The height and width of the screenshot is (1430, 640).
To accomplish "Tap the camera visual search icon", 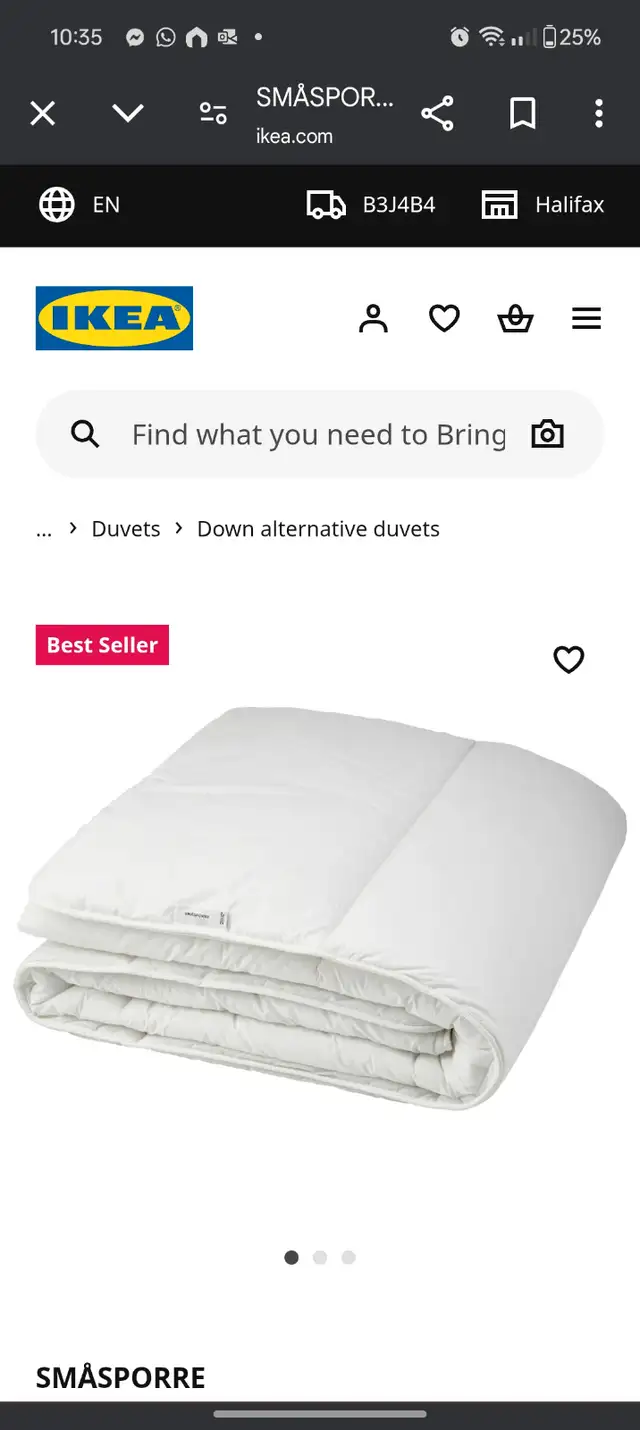I will click(547, 434).
